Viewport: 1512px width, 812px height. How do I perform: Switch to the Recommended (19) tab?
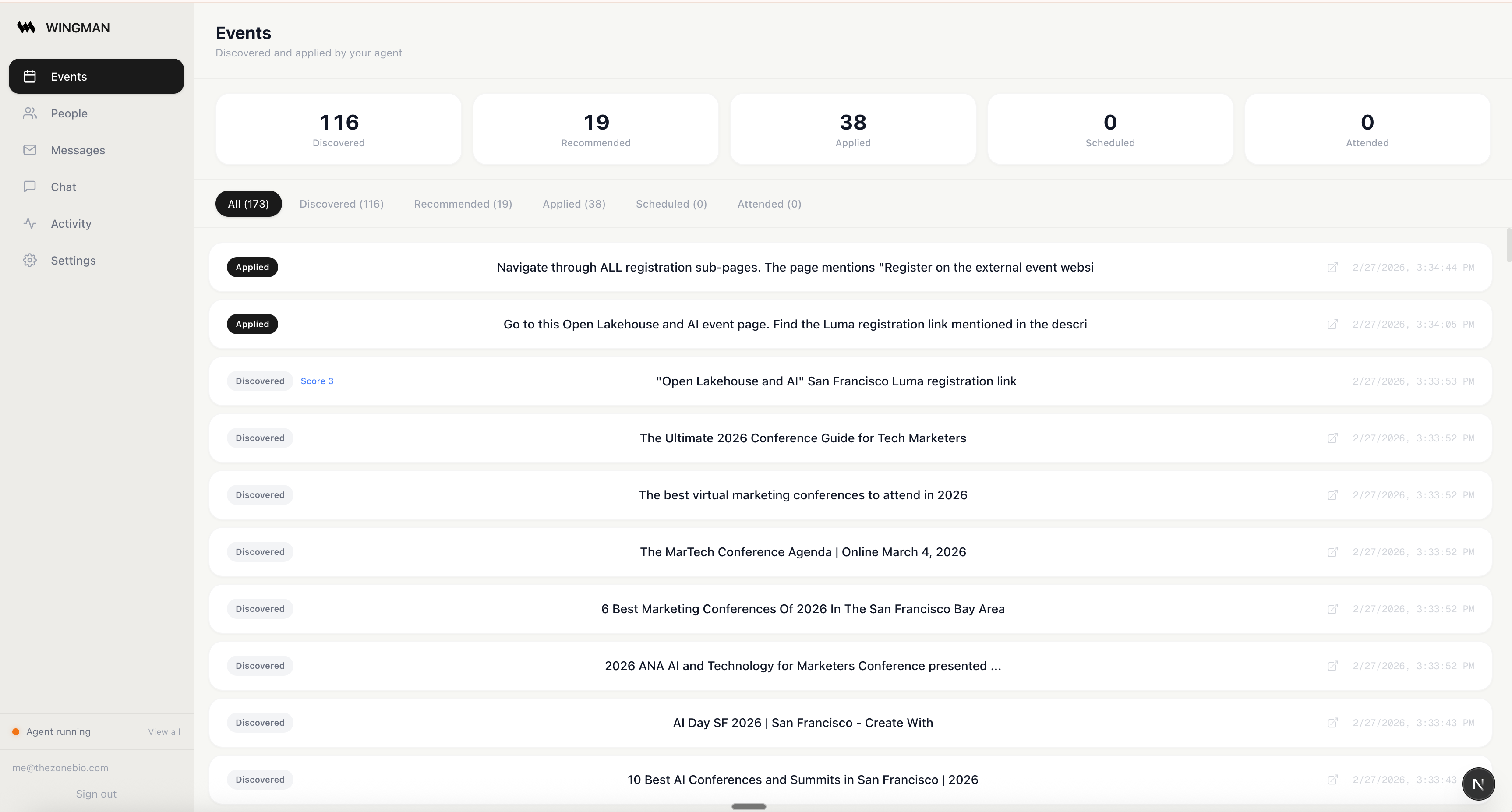pos(463,204)
